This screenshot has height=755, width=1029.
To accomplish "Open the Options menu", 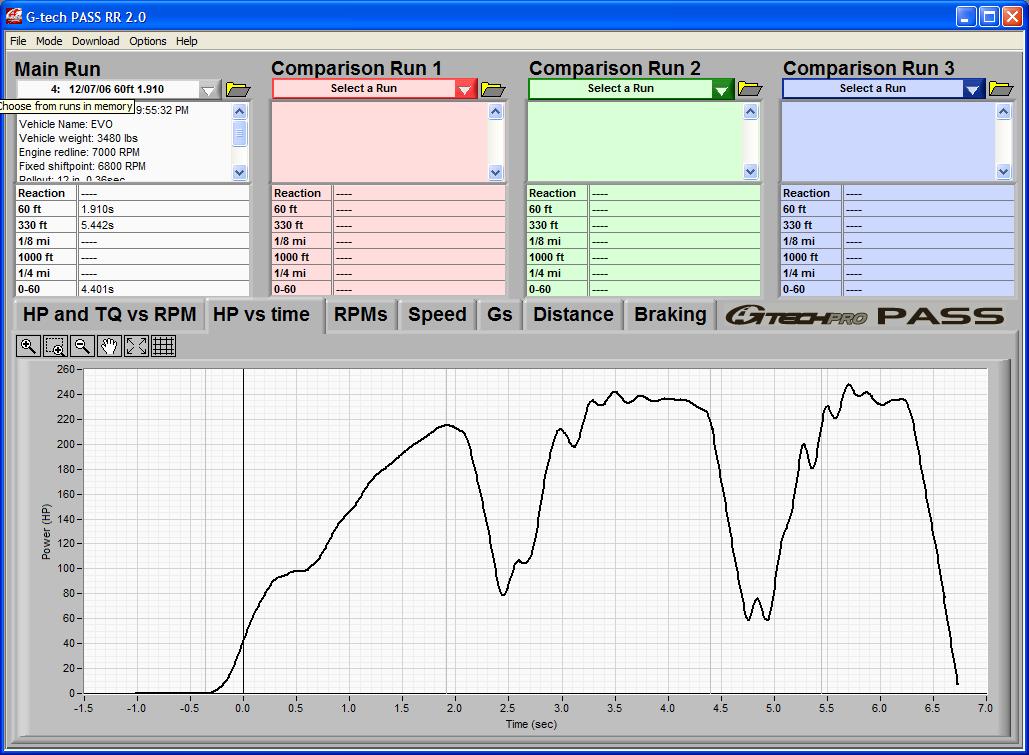I will point(147,41).
